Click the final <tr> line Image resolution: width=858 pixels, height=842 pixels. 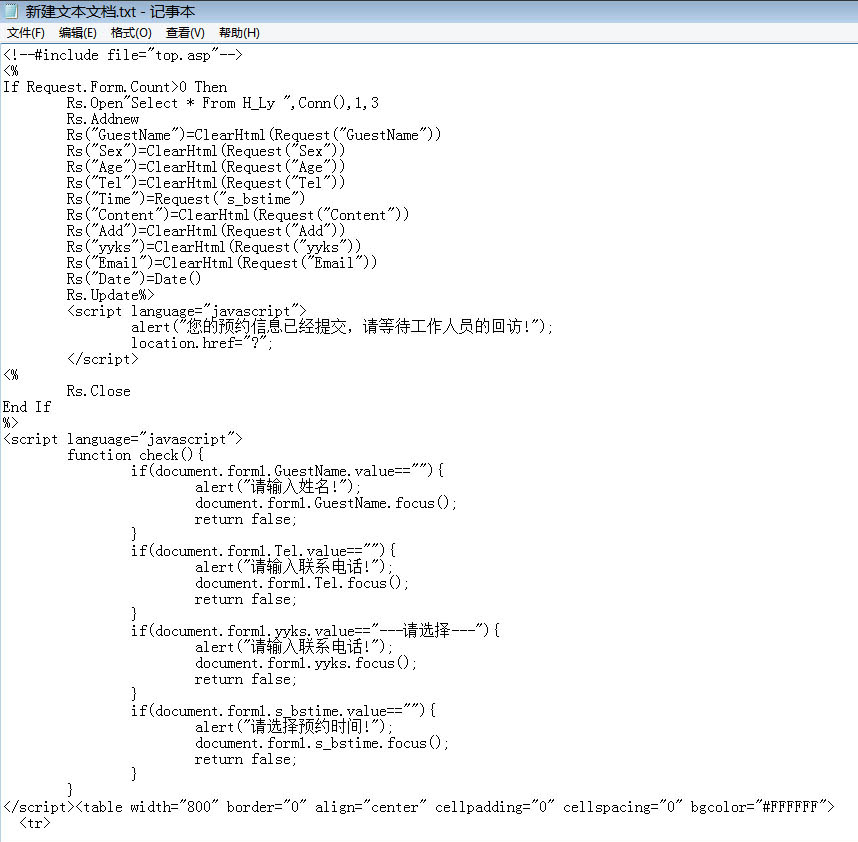coord(34,823)
